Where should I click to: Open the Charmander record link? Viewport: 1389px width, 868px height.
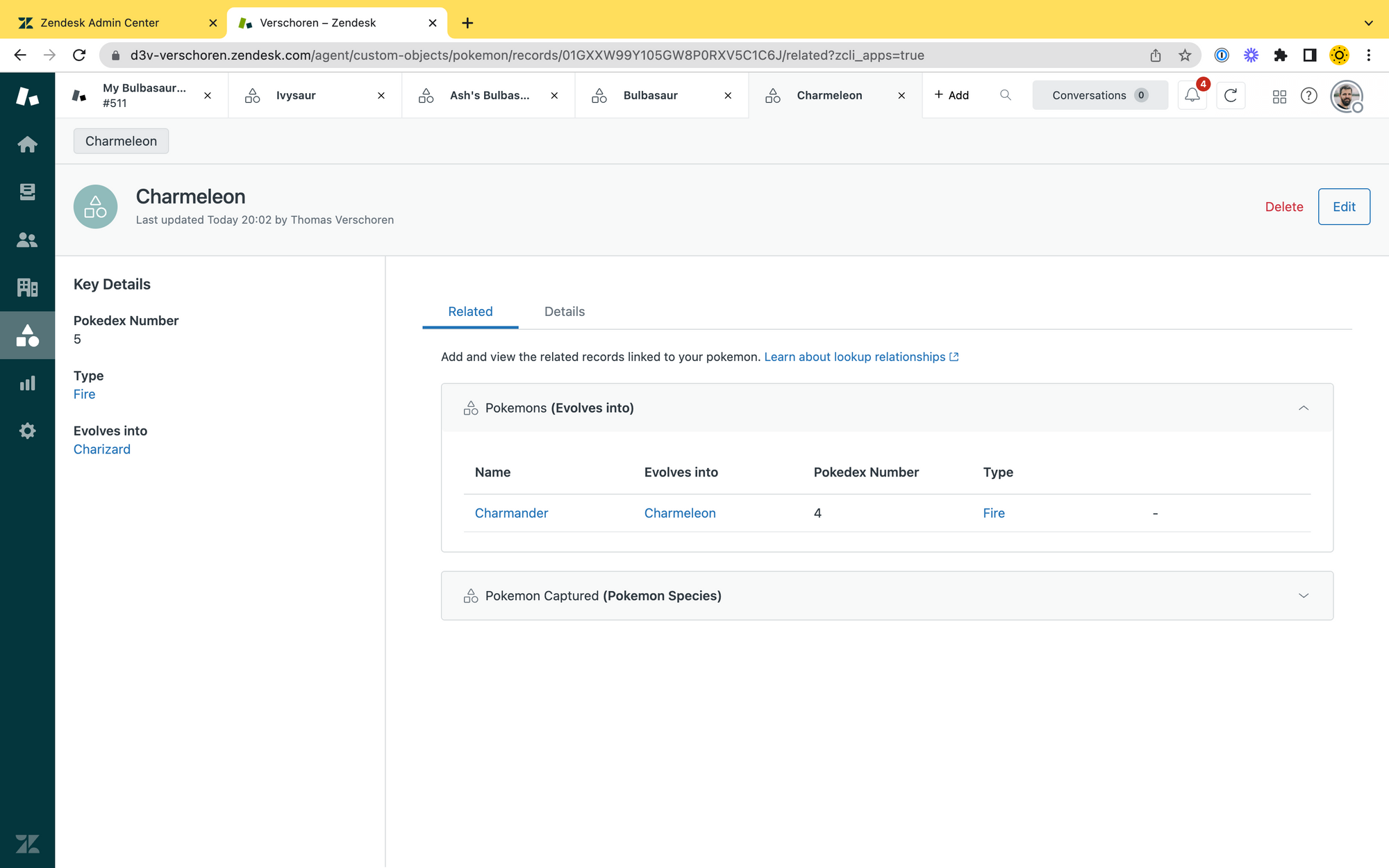click(x=511, y=513)
